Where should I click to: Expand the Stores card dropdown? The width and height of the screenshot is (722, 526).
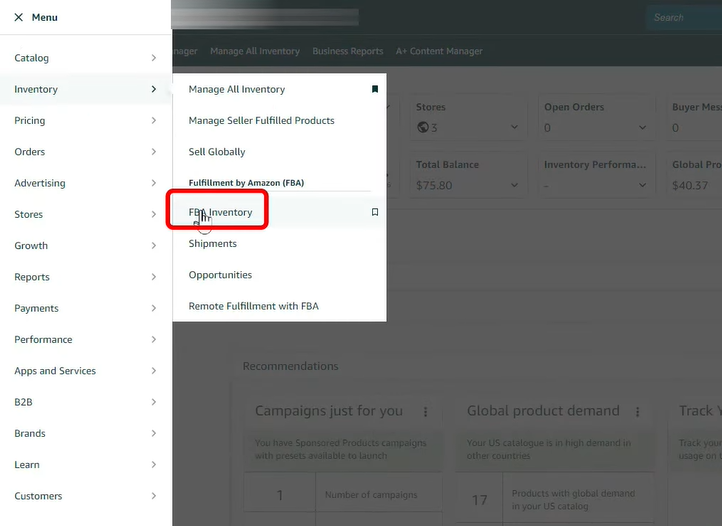click(514, 127)
